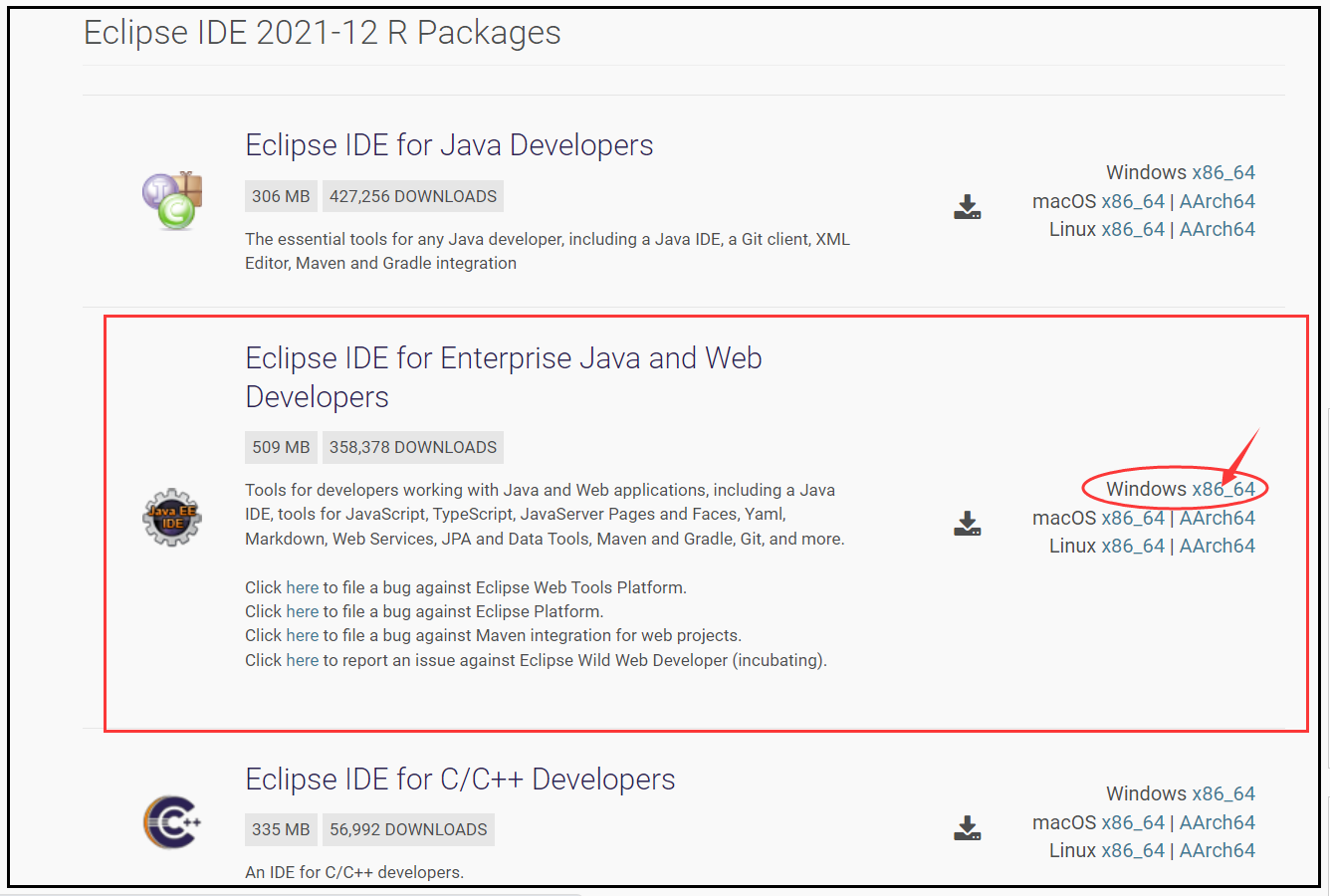The height and width of the screenshot is (896, 1330).
Task: Download Linux x86_64 for Java Developers
Action: coord(1133,229)
